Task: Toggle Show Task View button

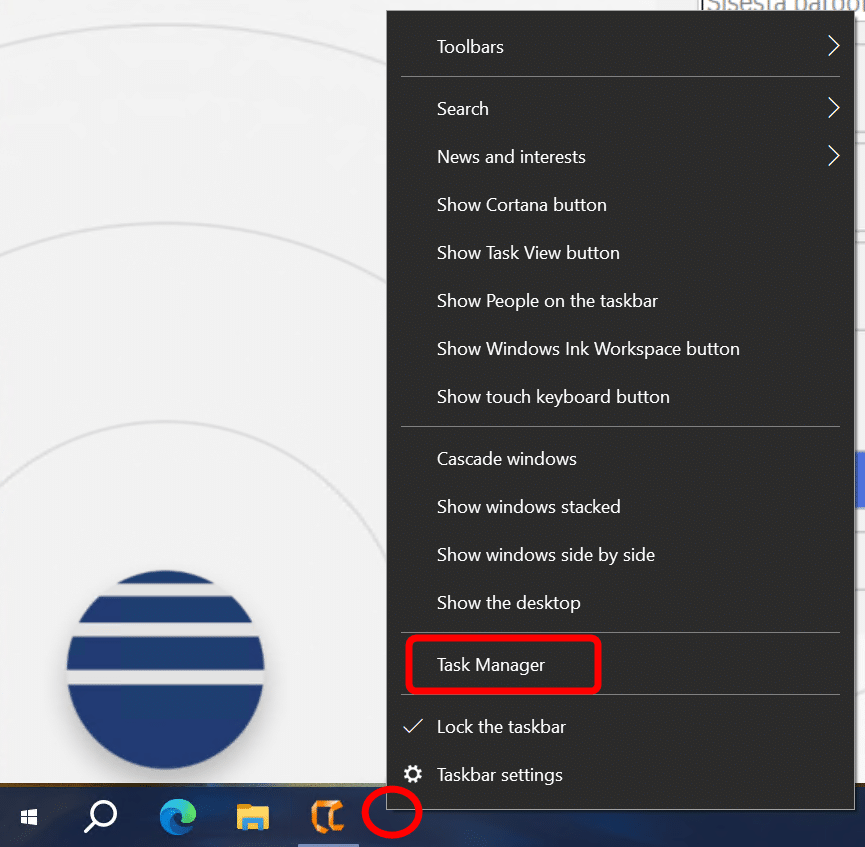Action: click(528, 253)
